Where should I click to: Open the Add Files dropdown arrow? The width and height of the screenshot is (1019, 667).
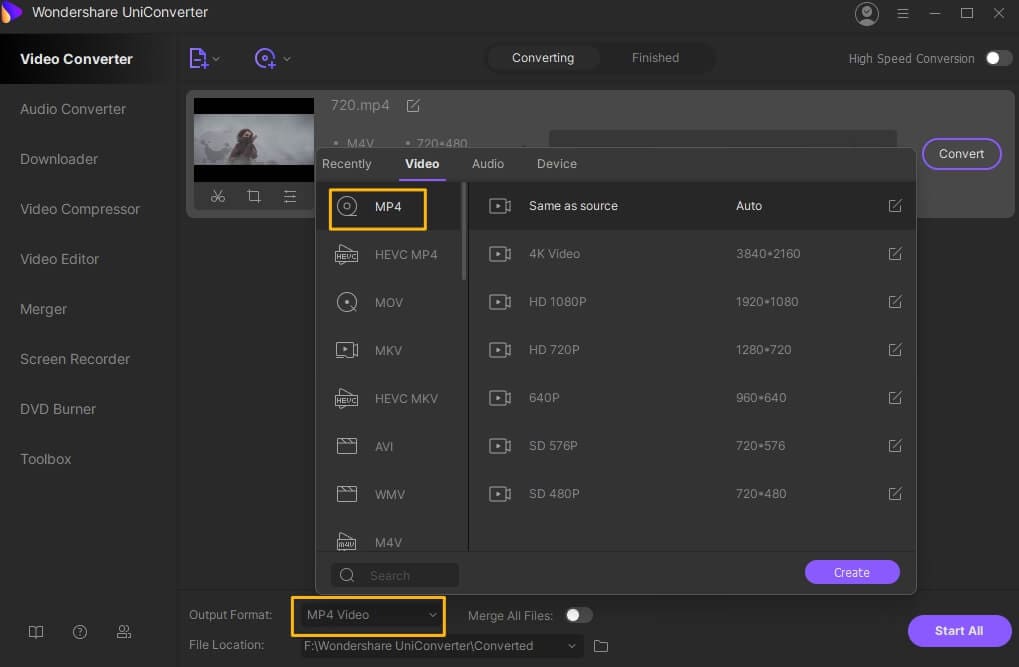point(216,59)
